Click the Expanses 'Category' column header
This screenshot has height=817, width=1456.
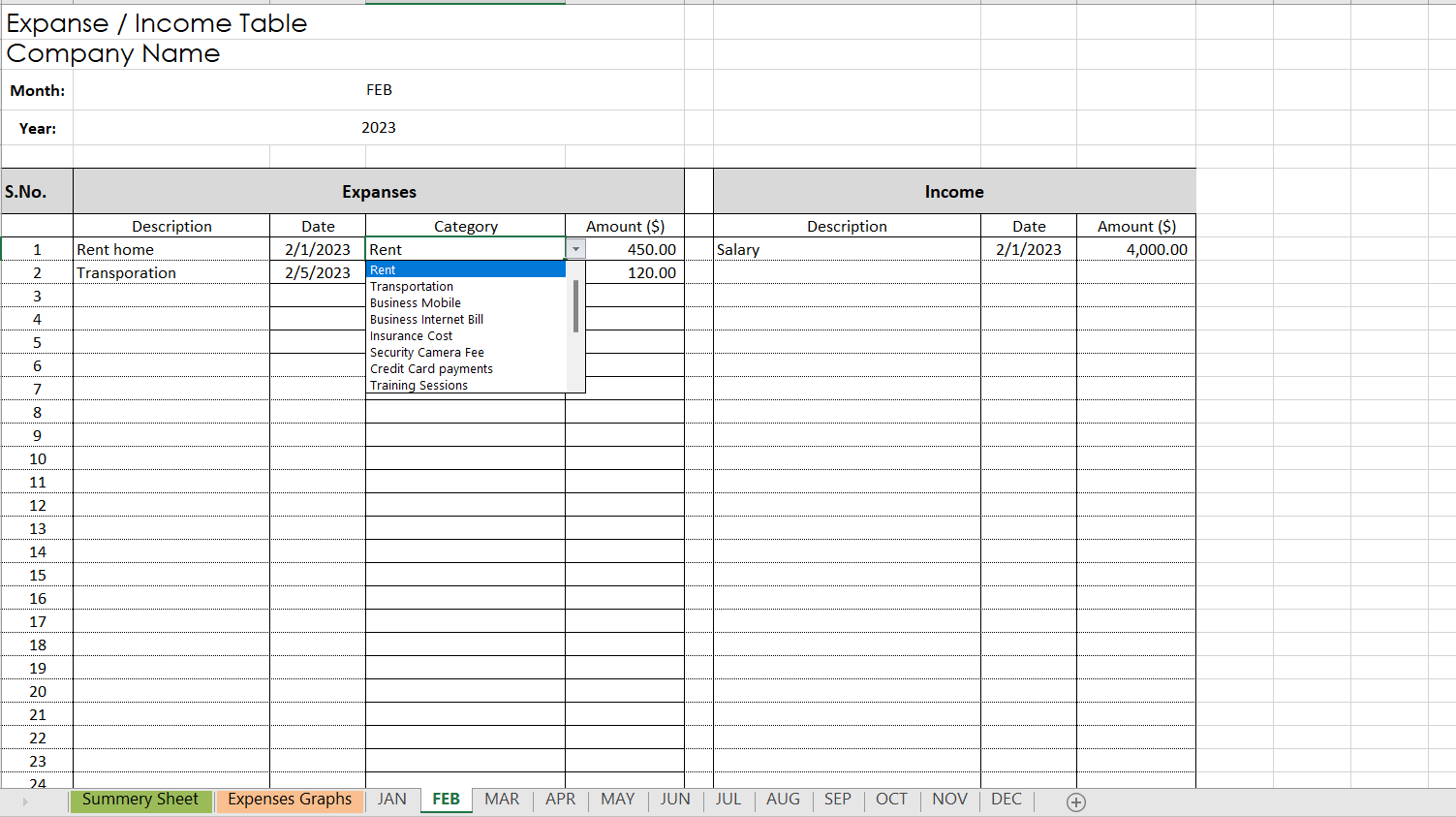[x=465, y=226]
